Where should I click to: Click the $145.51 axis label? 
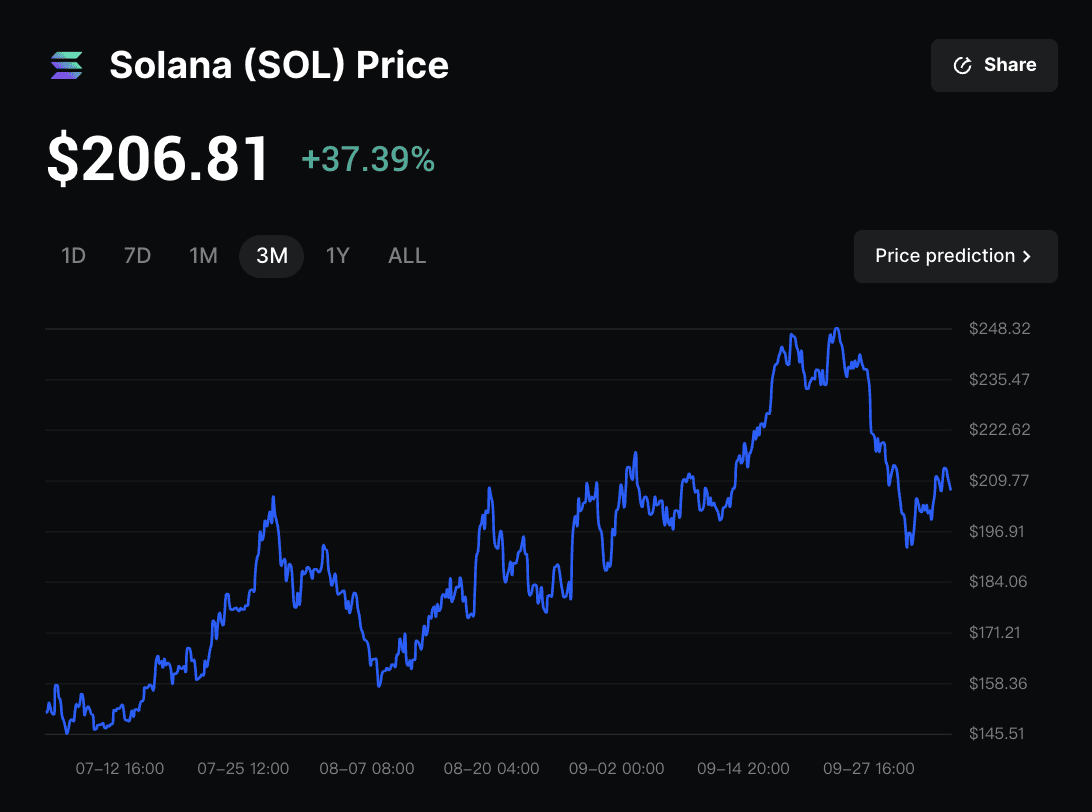click(996, 733)
